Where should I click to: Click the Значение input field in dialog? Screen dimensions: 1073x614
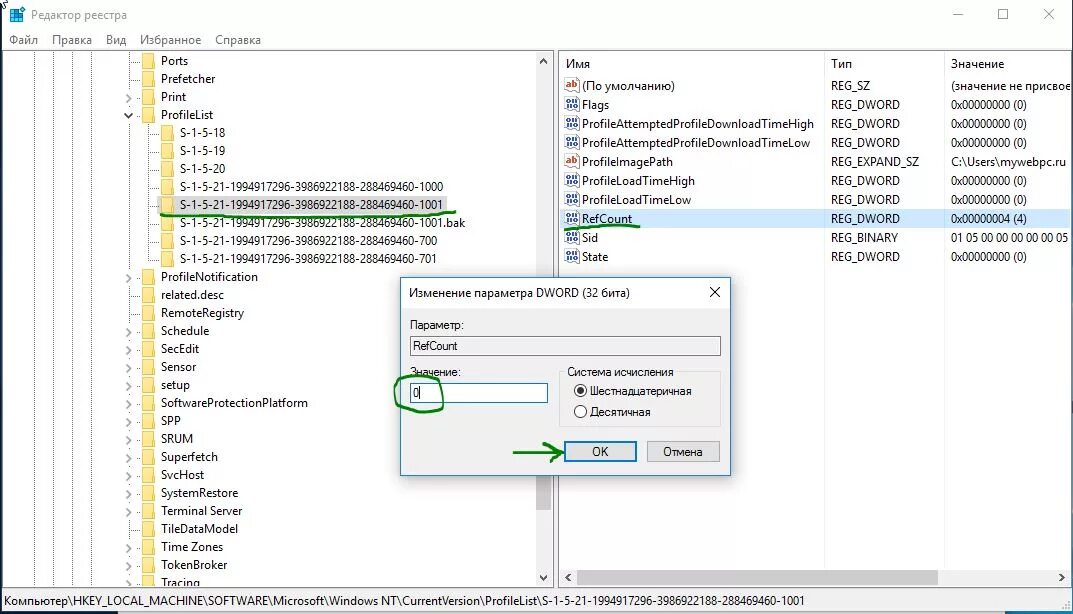coord(478,392)
